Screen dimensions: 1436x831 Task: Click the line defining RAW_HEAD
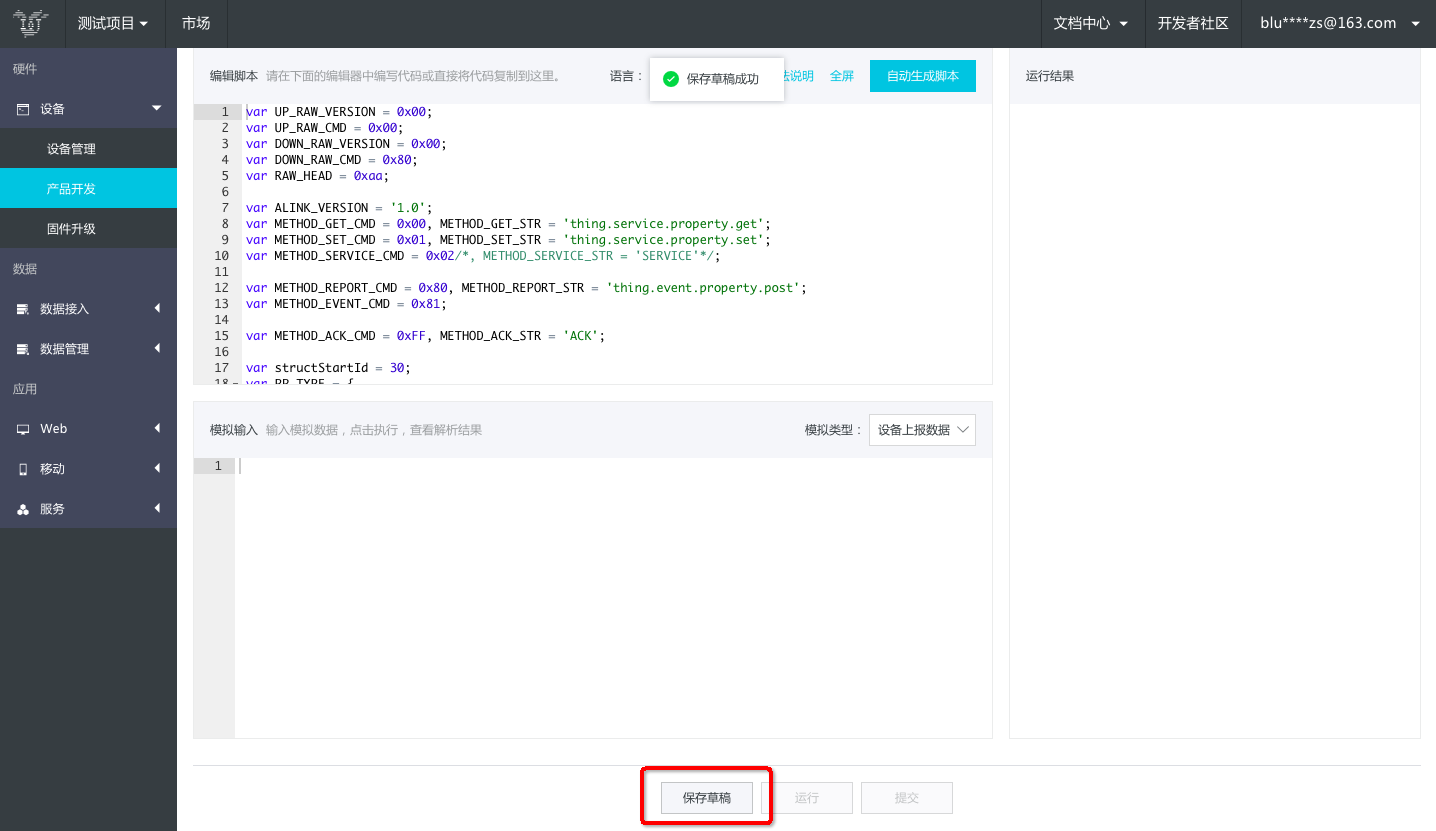pos(317,176)
